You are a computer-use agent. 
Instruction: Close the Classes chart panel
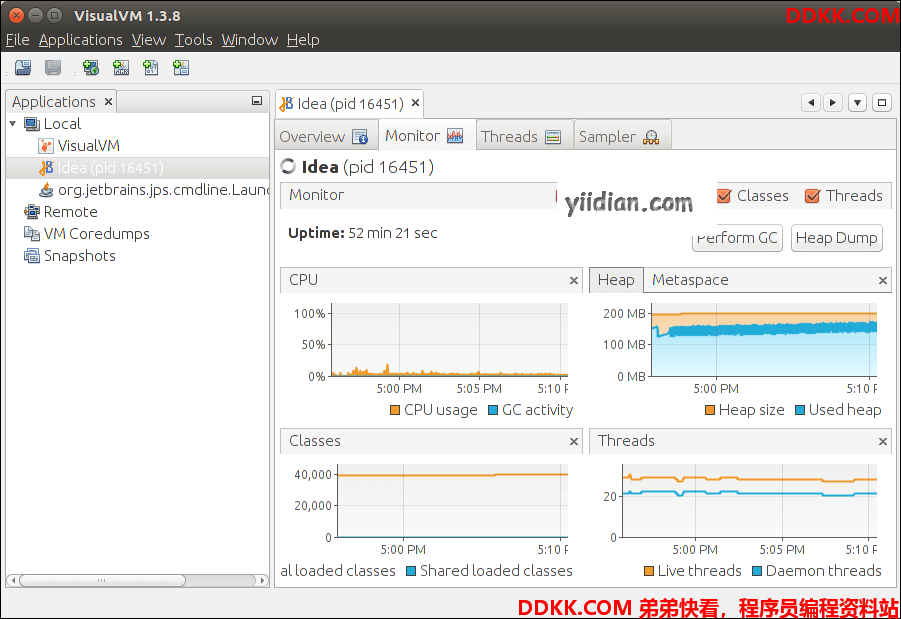click(x=573, y=441)
